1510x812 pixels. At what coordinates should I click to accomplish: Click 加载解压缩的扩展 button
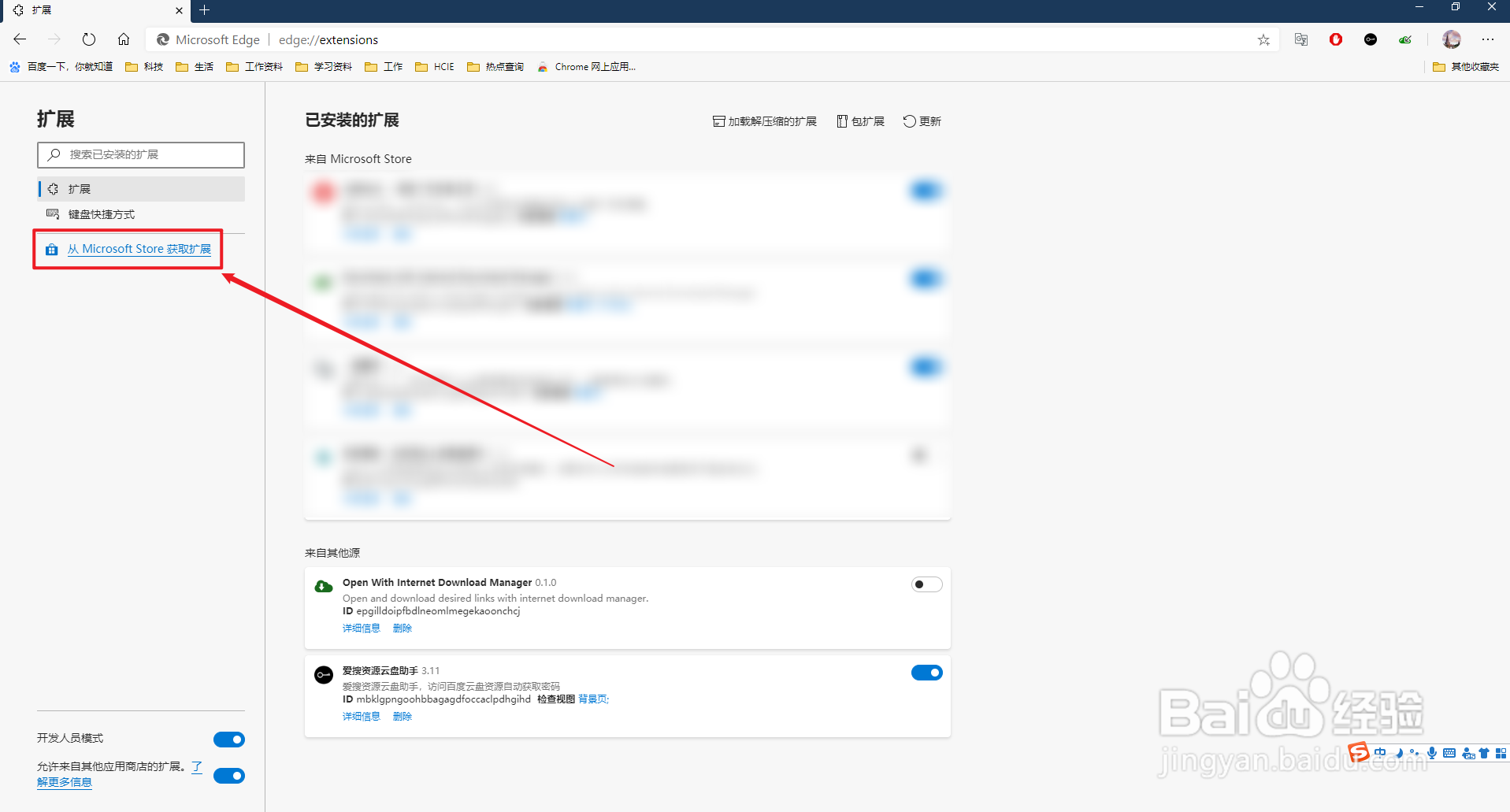point(764,121)
